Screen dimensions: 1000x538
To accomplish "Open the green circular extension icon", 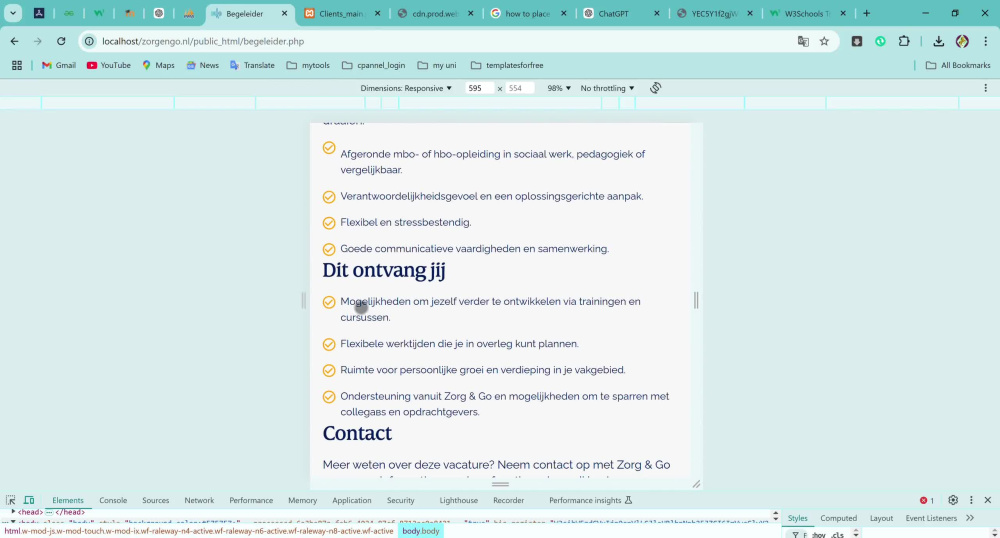I will point(880,41).
